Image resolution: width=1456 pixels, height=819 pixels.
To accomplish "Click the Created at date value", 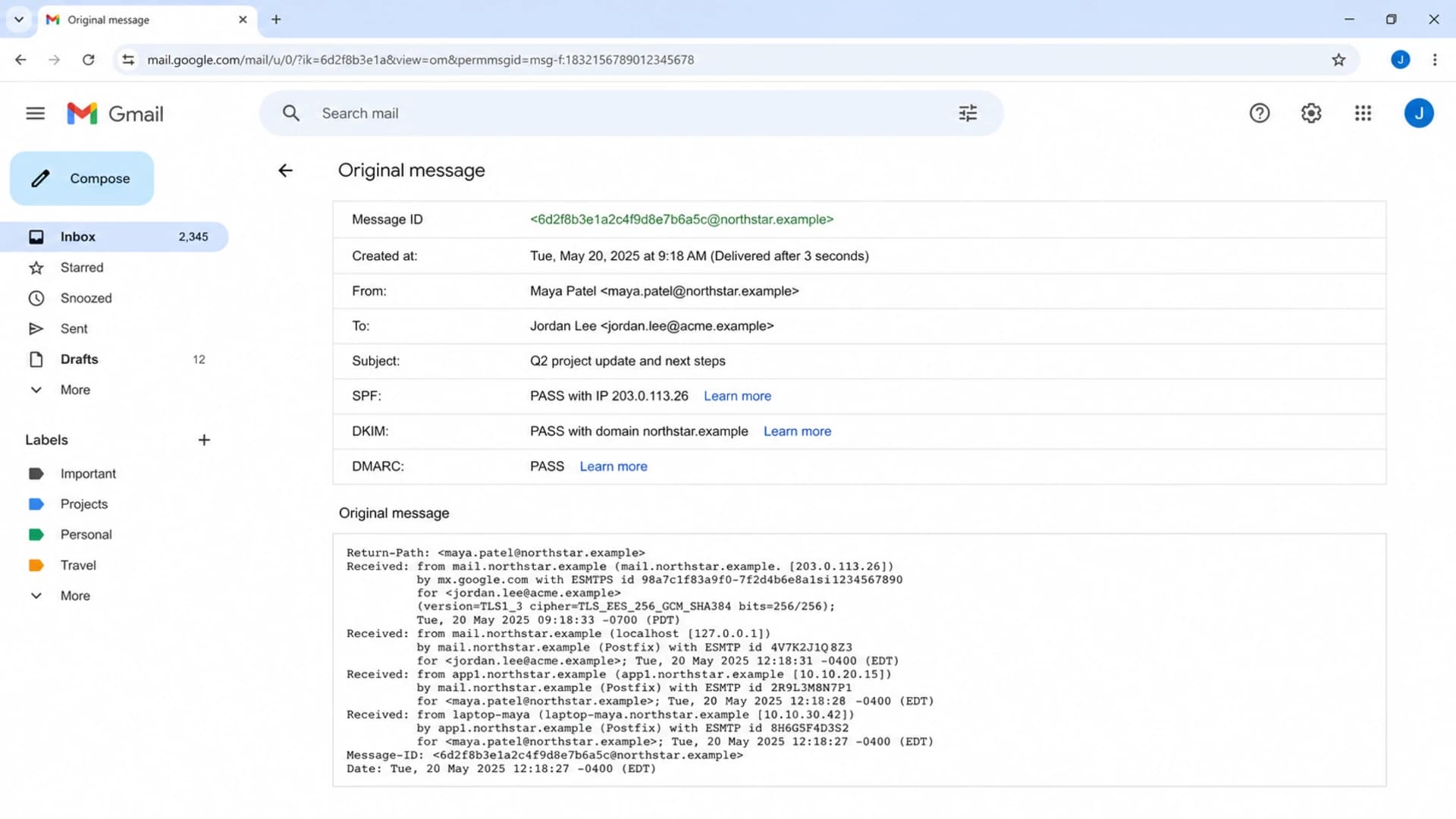I will coord(699,256).
